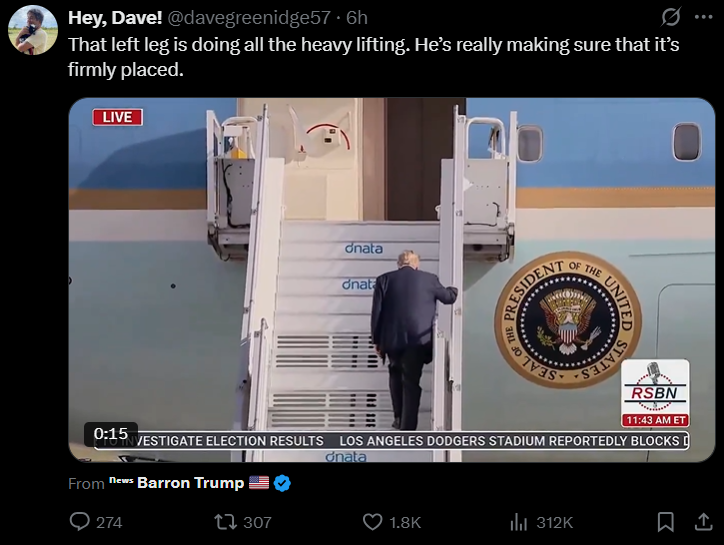View analytics via the bar chart icon
Image resolution: width=724 pixels, height=545 pixels.
coord(519,522)
